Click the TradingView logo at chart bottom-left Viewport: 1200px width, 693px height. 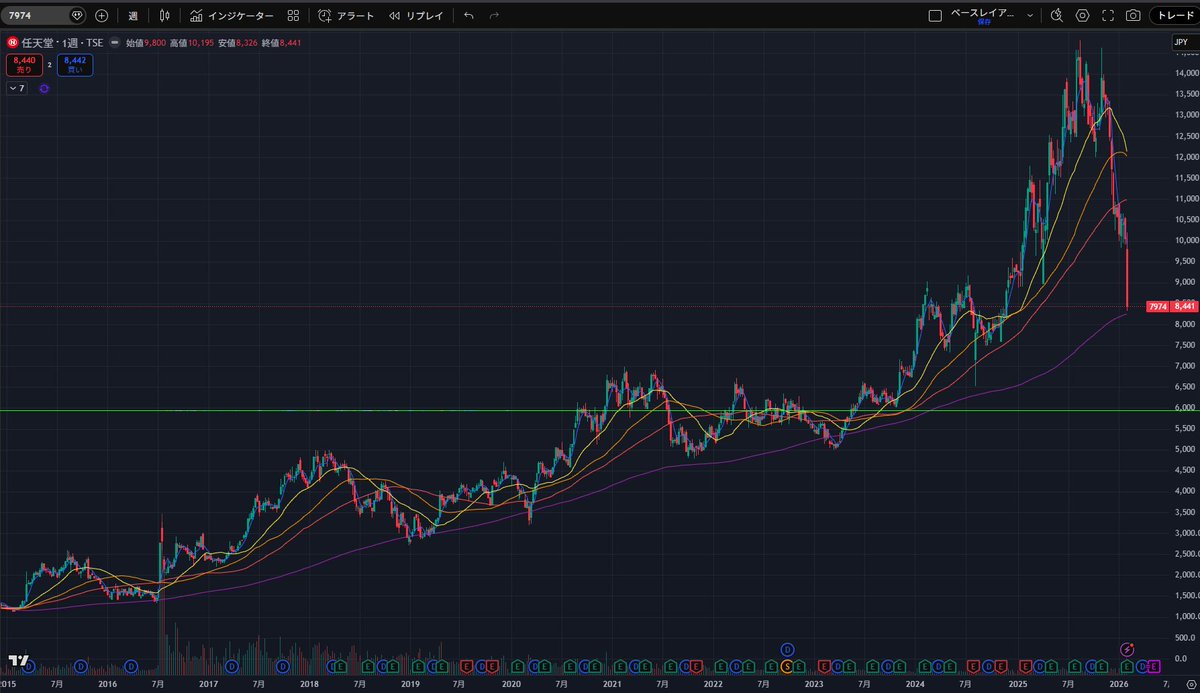click(x=17, y=660)
